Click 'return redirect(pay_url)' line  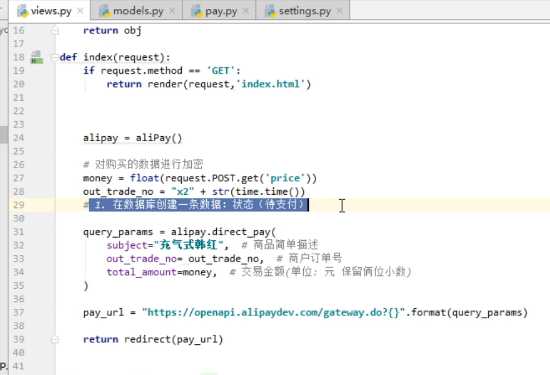tap(153, 340)
